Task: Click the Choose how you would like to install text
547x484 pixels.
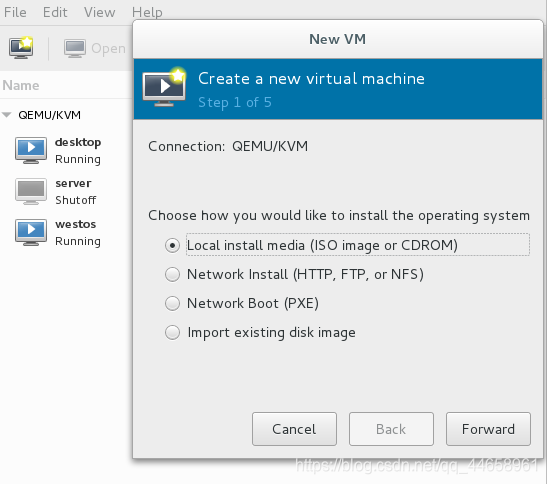Action: tap(339, 216)
